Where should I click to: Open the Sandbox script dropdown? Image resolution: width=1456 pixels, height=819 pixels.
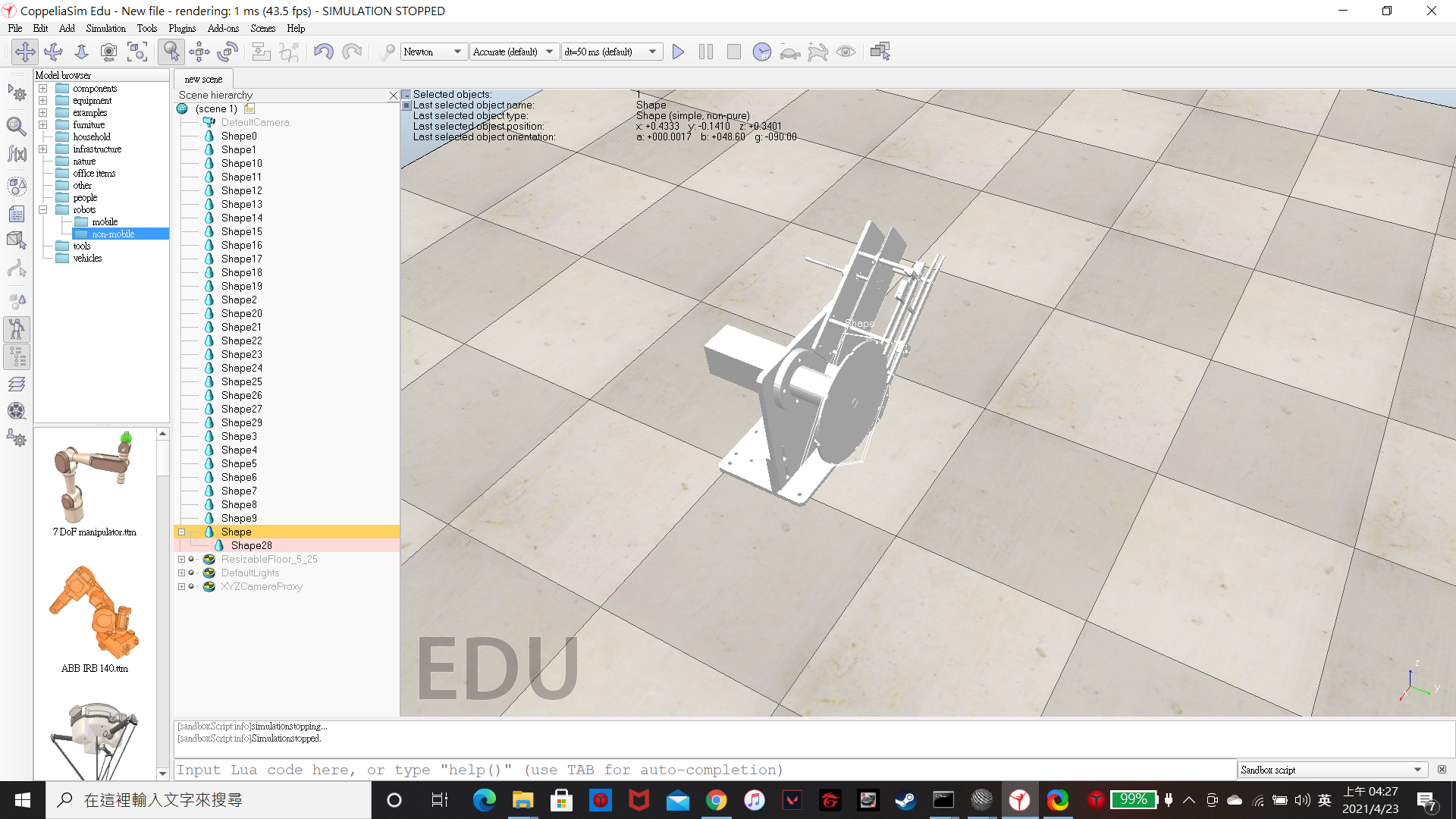coord(1332,770)
